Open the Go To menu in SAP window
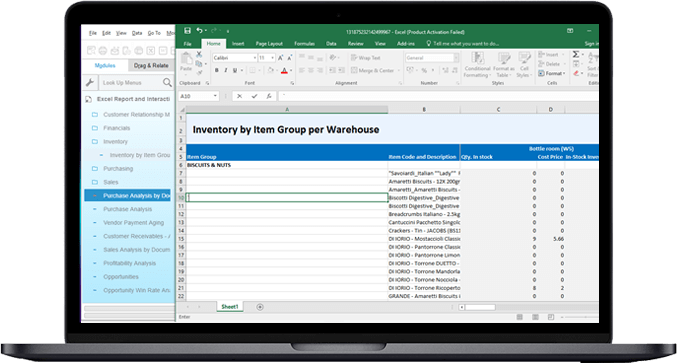 point(154,33)
